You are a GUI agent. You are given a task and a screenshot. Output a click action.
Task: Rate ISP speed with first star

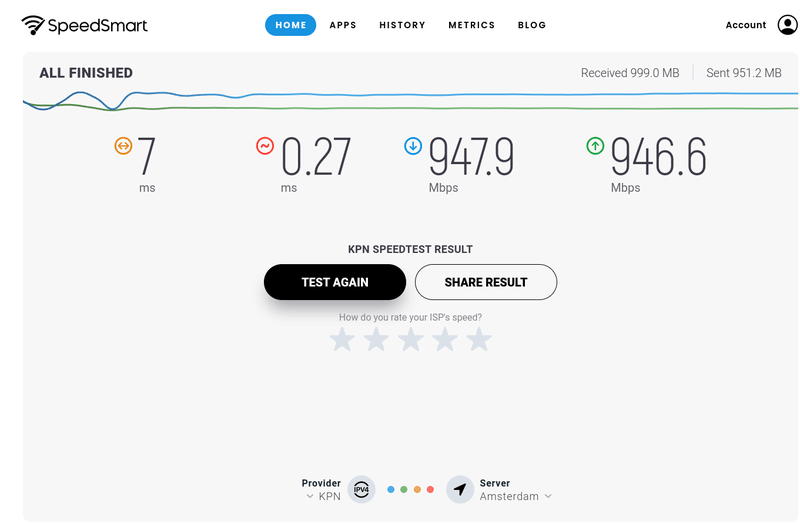click(x=342, y=339)
